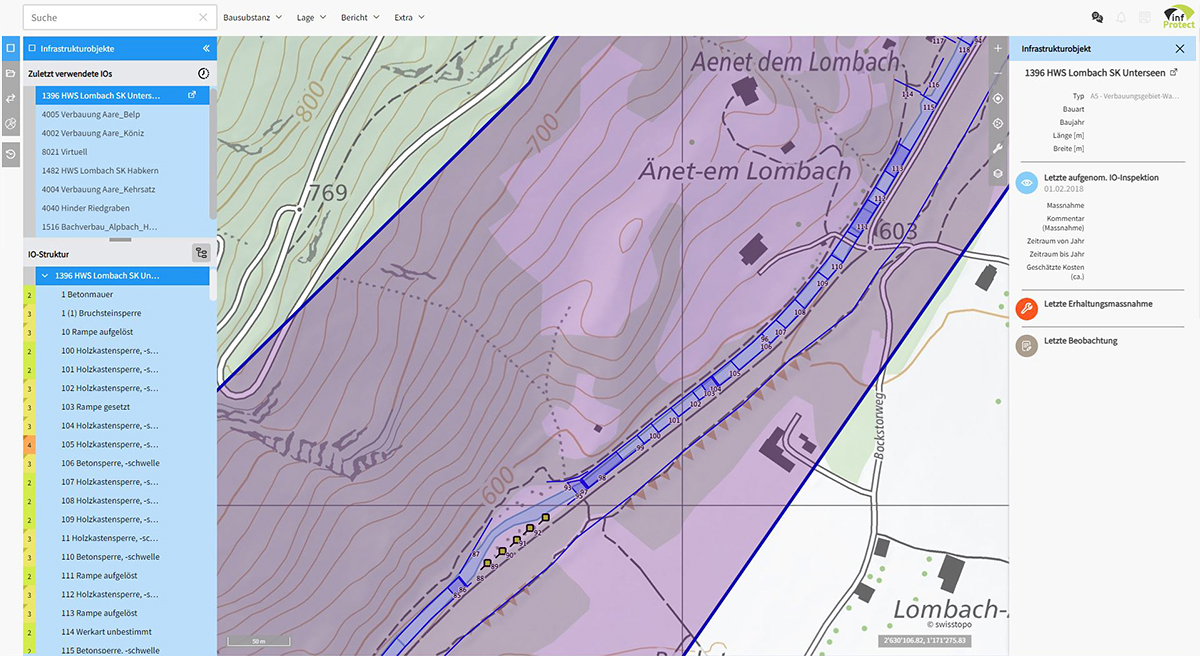Click the Letzte Beobachtung note icon
The width and height of the screenshot is (1200, 656).
pos(1026,346)
